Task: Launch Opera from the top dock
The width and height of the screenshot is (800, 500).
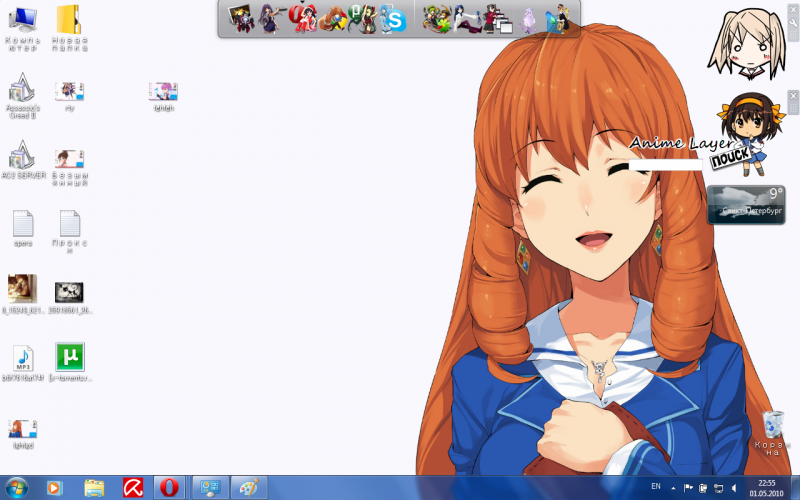Action: [x=301, y=18]
